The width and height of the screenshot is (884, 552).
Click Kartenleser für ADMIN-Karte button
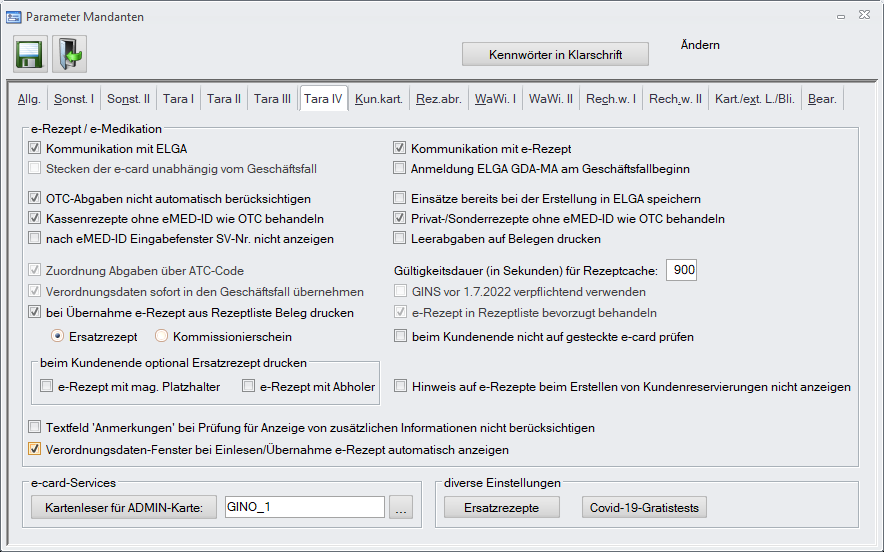[x=124, y=508]
